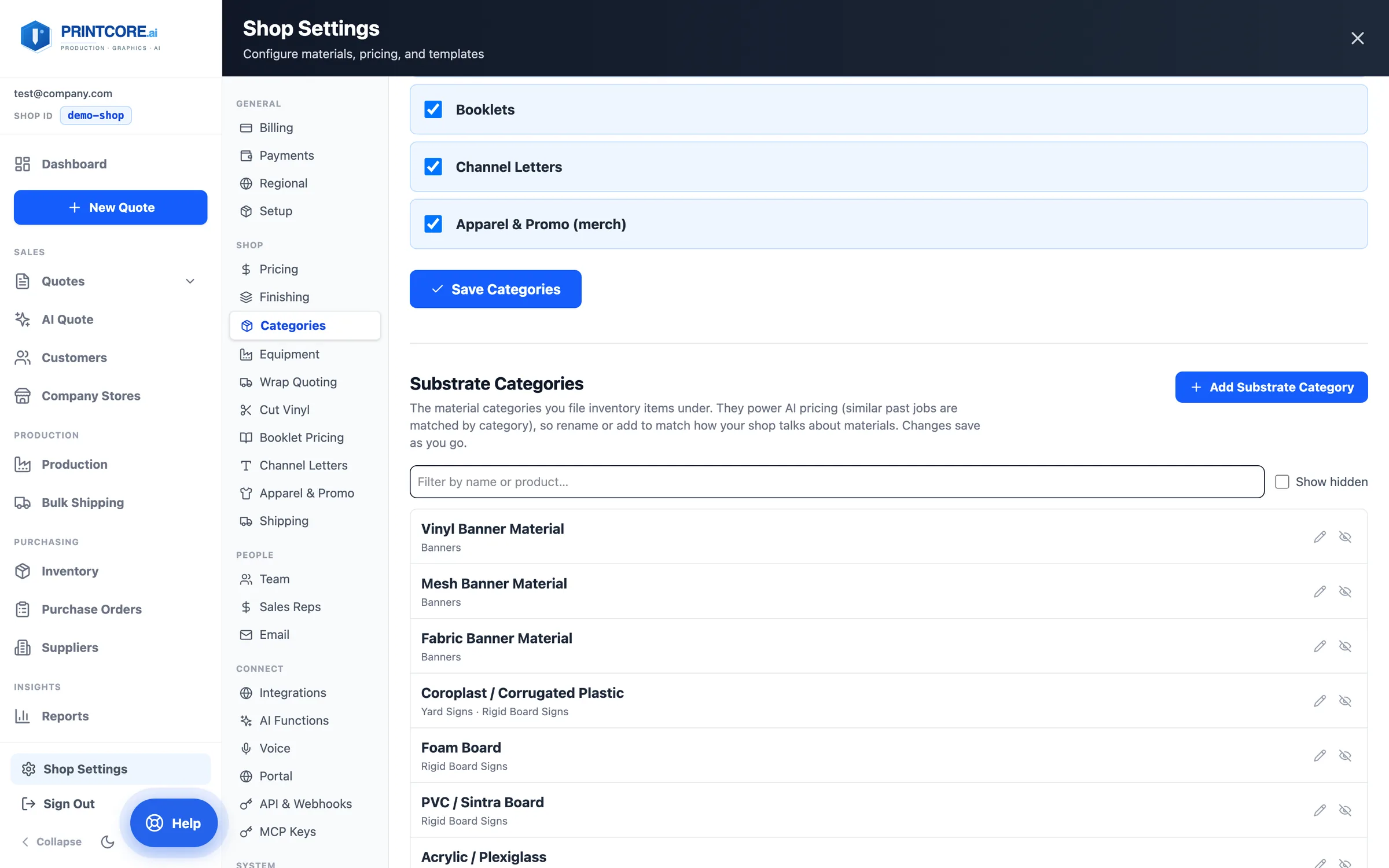The image size is (1389, 868).
Task: Click the PrintCore.ai logo
Action: 90,37
